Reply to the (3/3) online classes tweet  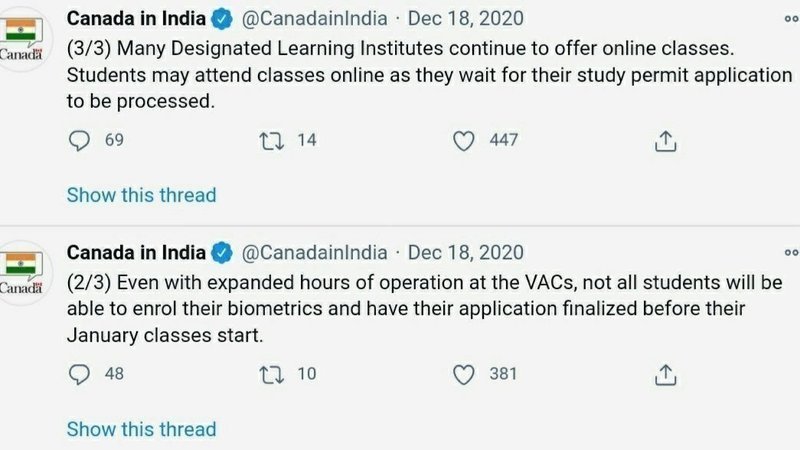click(x=78, y=141)
